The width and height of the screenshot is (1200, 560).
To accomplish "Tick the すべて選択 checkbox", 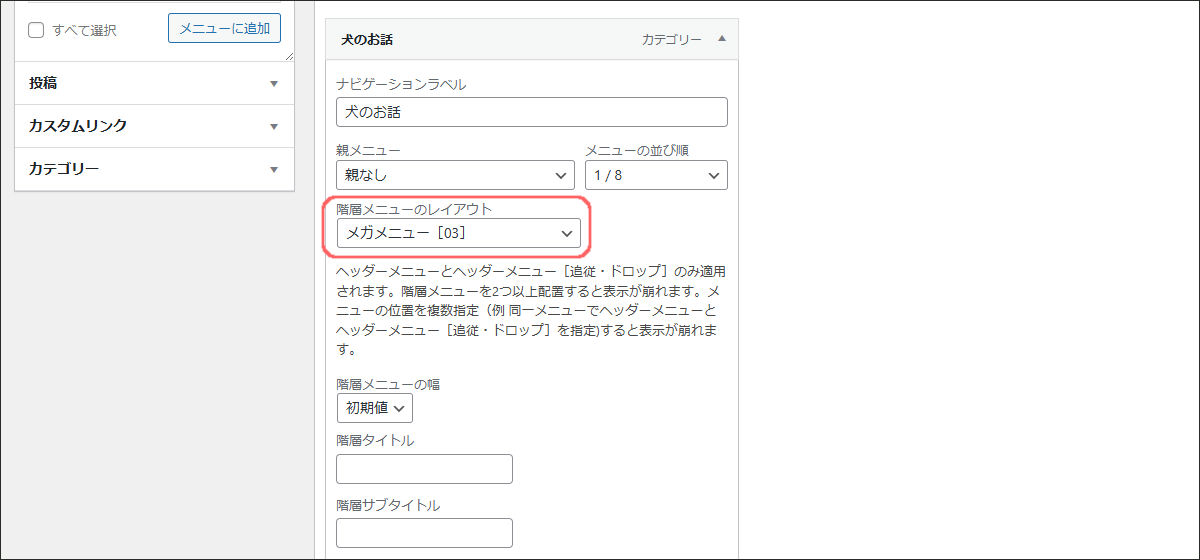I will 36,30.
